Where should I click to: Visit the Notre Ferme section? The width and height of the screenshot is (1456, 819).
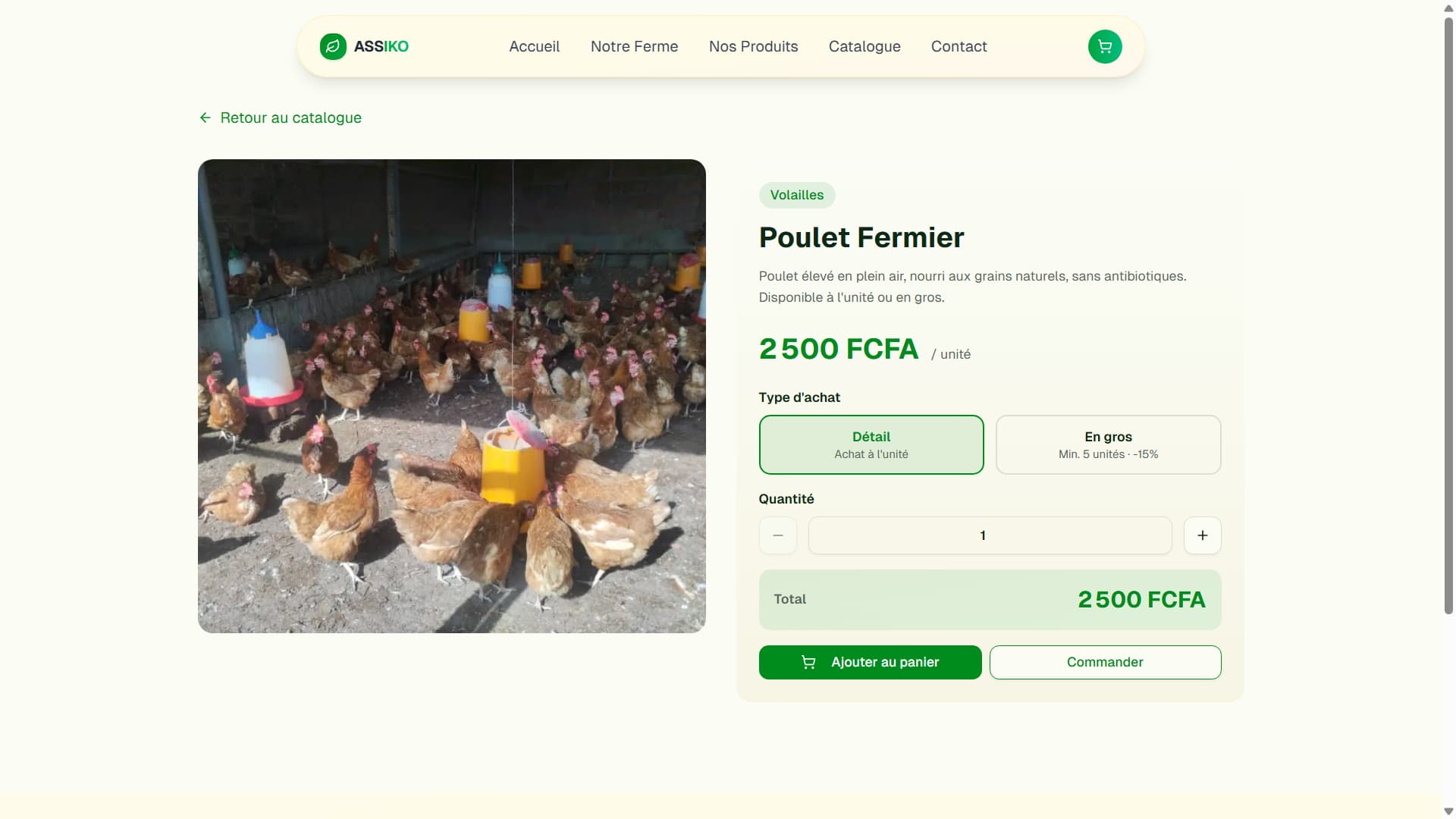point(634,46)
